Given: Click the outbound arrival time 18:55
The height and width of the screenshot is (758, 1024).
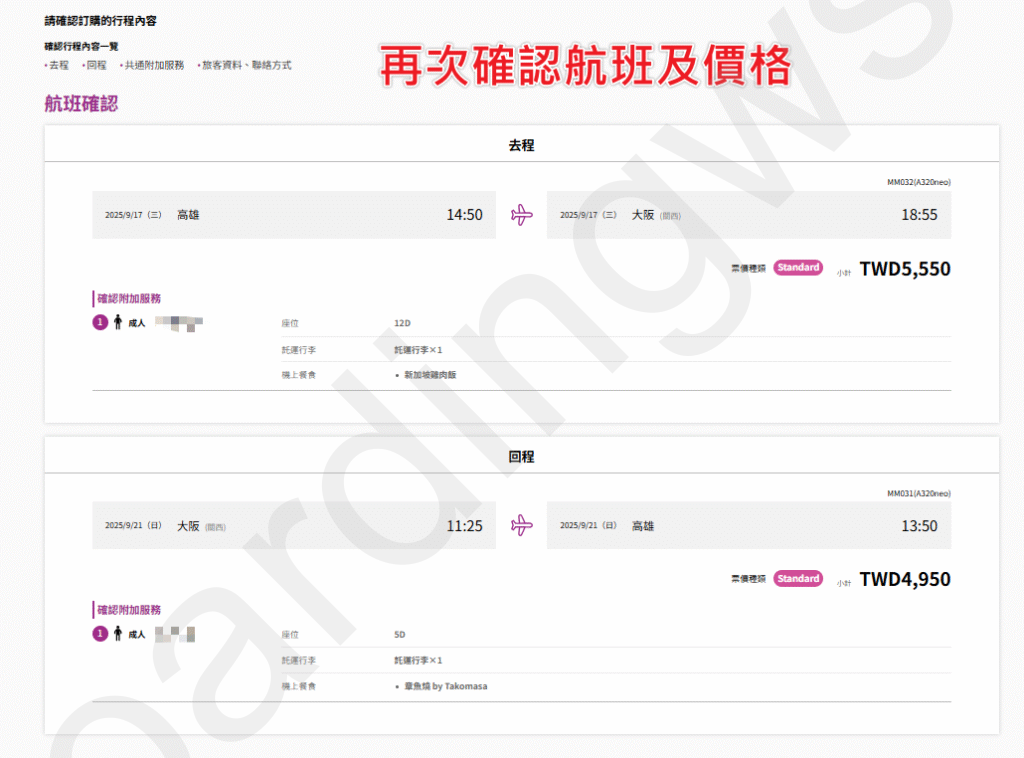Looking at the screenshot, I should click(920, 215).
